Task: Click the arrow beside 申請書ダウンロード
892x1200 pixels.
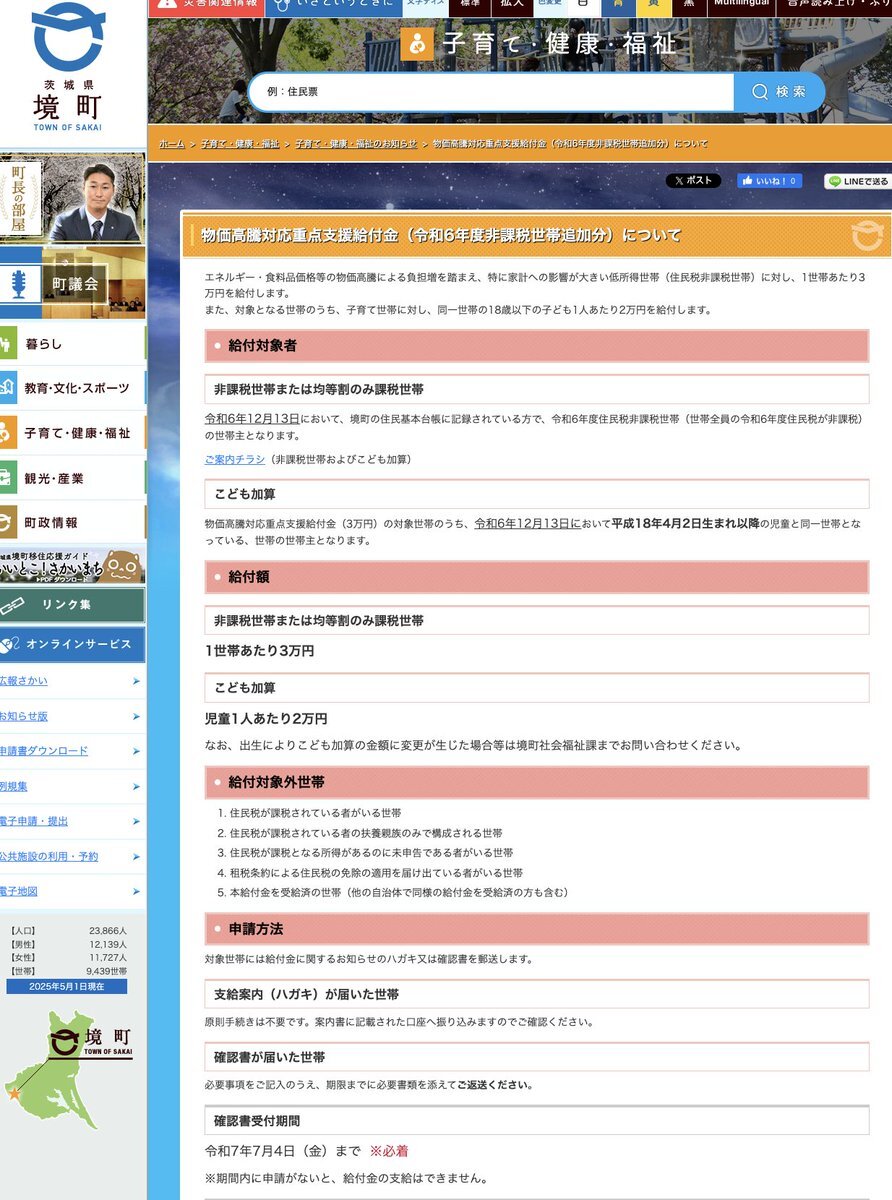Action: (x=136, y=751)
